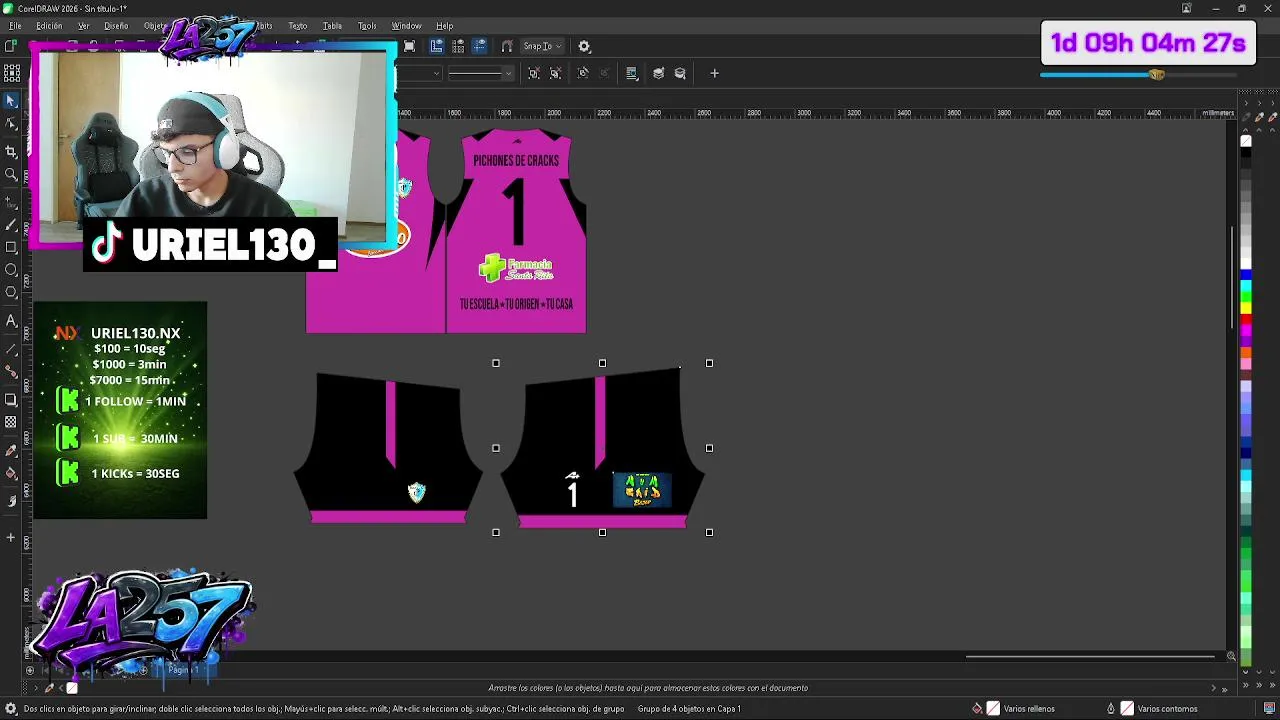Open the File menu
The height and width of the screenshot is (720, 1280).
point(15,26)
